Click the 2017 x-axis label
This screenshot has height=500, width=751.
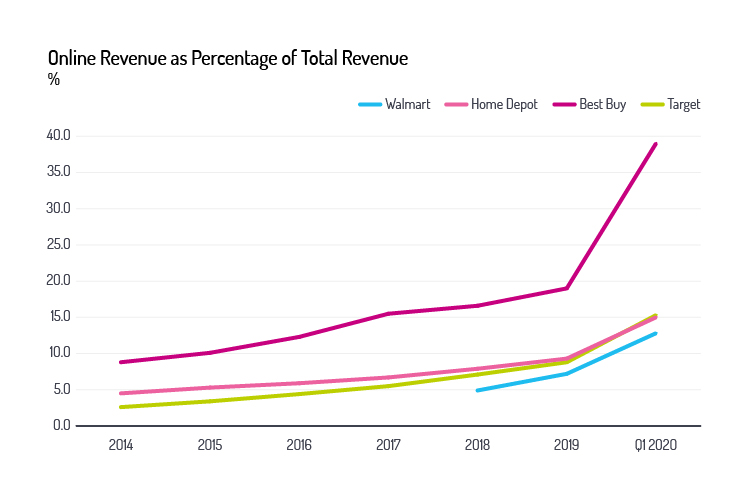pos(388,445)
